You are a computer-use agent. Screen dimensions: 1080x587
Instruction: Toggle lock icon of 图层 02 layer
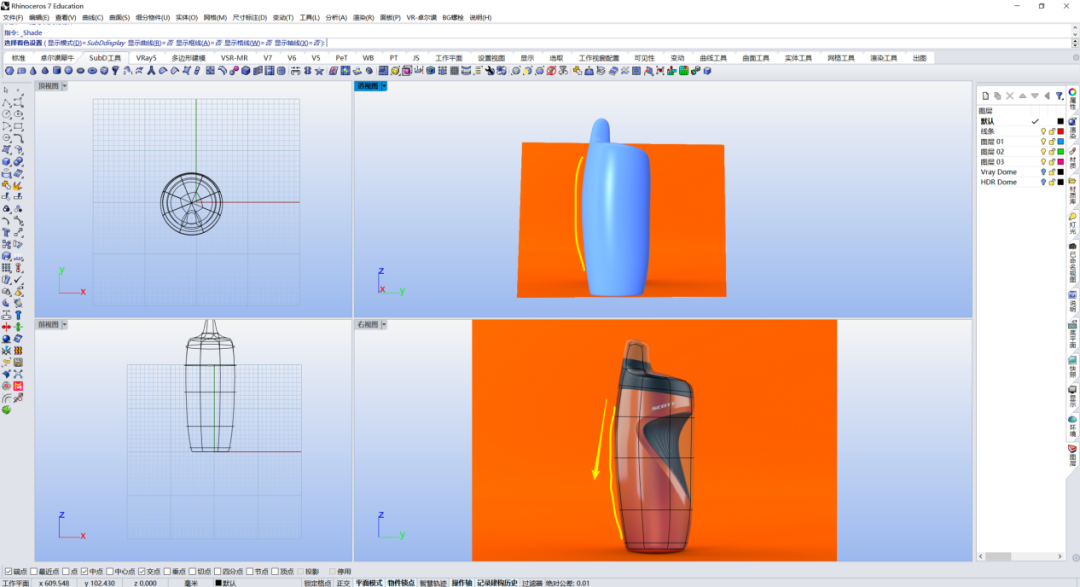(x=1052, y=152)
